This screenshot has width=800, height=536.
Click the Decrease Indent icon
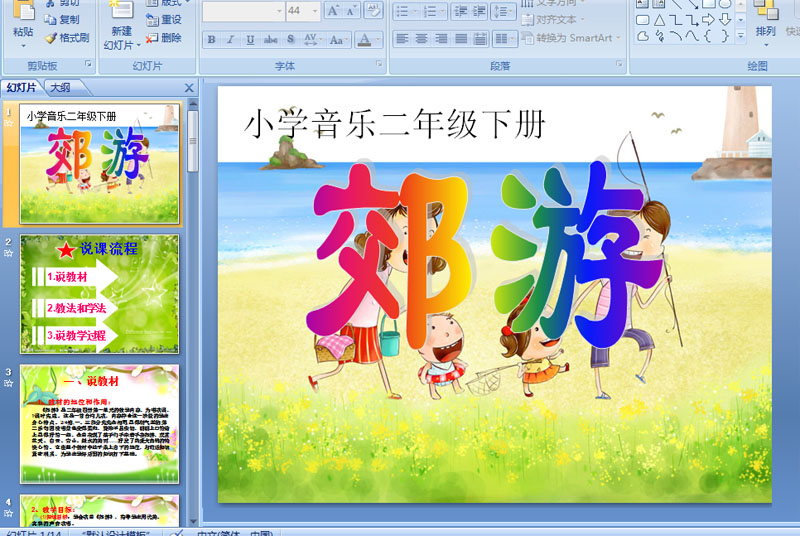pyautogui.click(x=461, y=11)
